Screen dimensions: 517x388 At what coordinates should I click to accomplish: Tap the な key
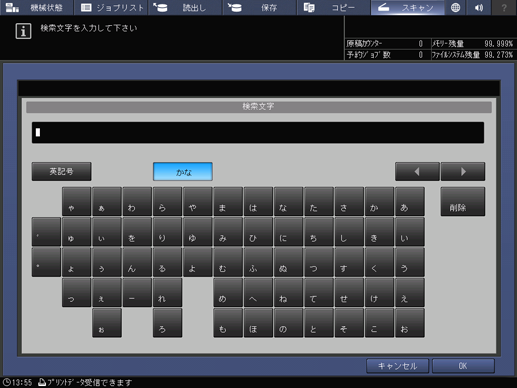pyautogui.click(x=289, y=202)
